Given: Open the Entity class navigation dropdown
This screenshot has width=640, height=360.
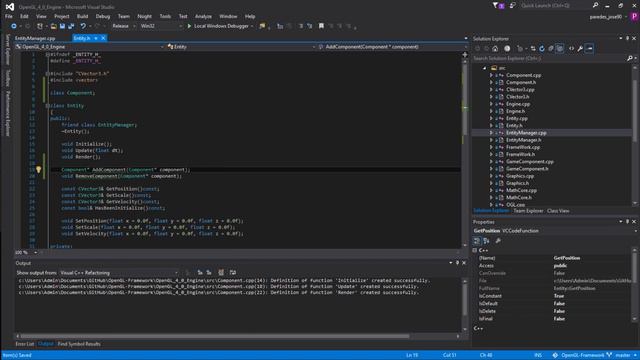Looking at the screenshot, I should pyautogui.click(x=241, y=47).
